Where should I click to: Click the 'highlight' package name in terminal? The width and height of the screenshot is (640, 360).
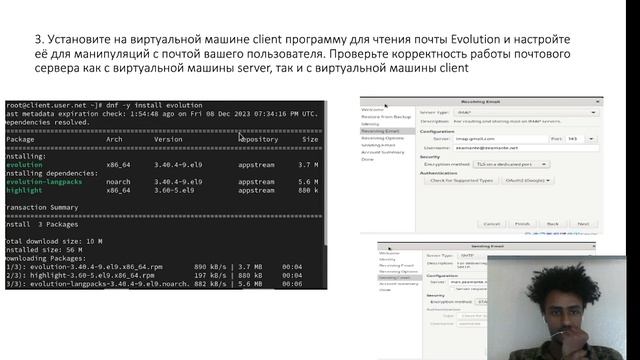(x=24, y=190)
